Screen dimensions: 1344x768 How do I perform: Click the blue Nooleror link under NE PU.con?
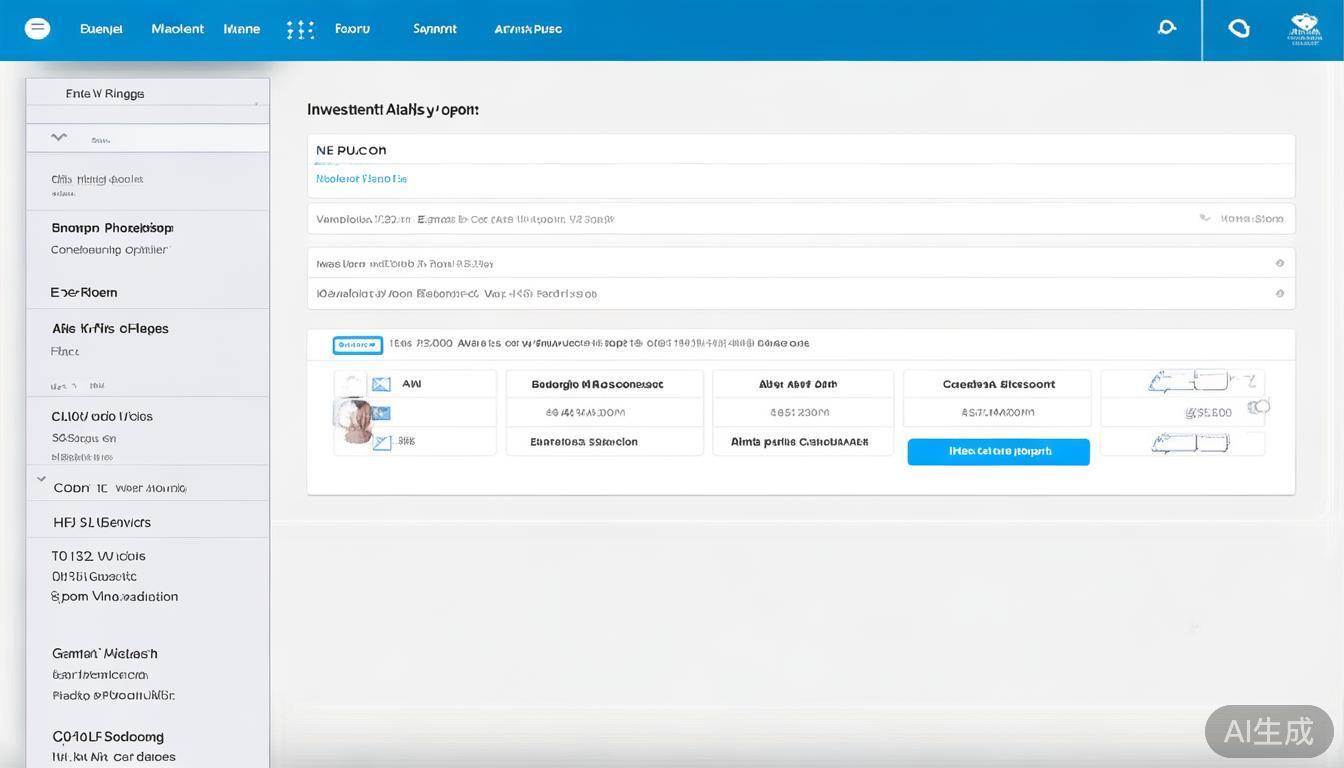coord(361,179)
